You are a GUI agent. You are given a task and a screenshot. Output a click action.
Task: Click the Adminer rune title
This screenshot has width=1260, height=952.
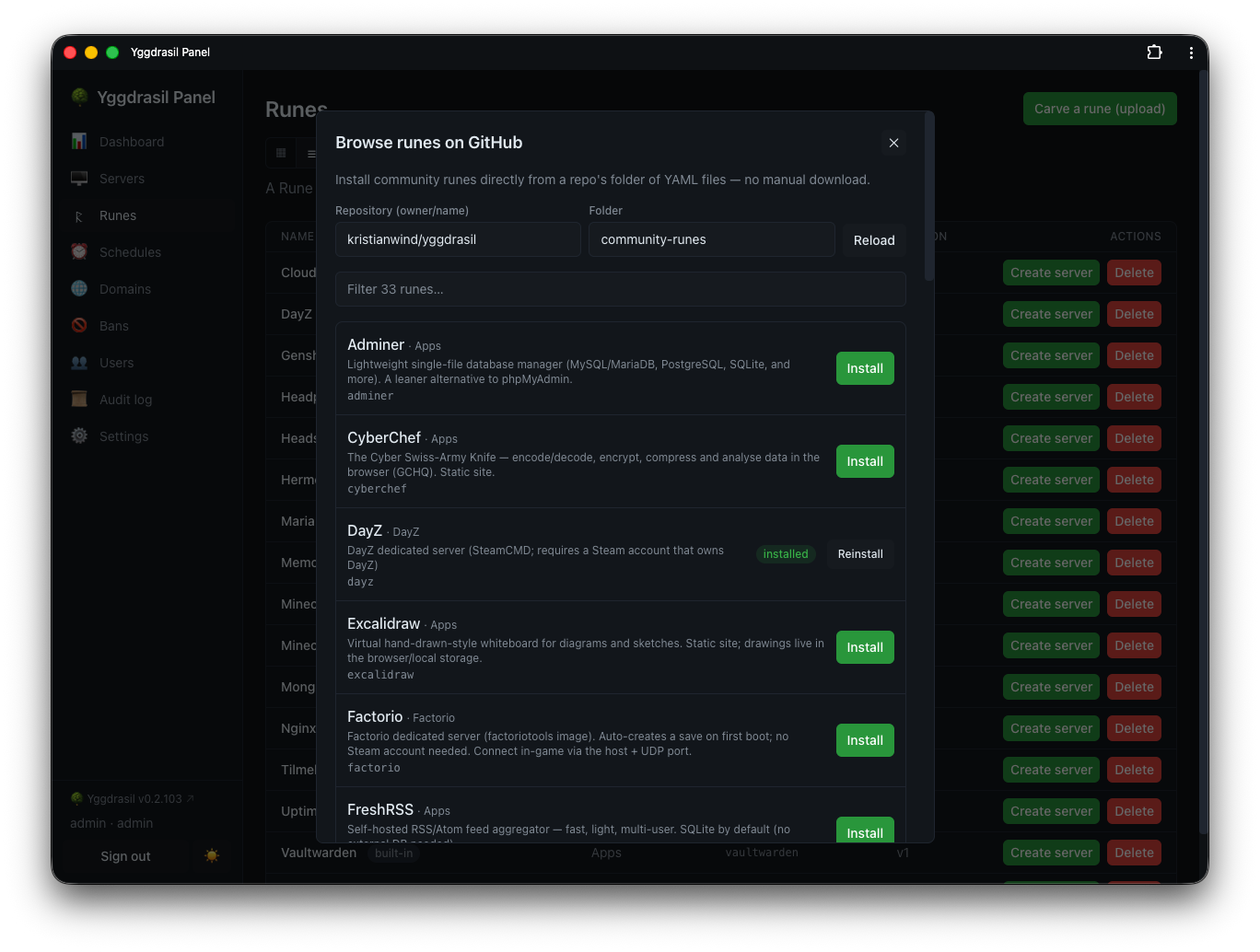coord(376,344)
